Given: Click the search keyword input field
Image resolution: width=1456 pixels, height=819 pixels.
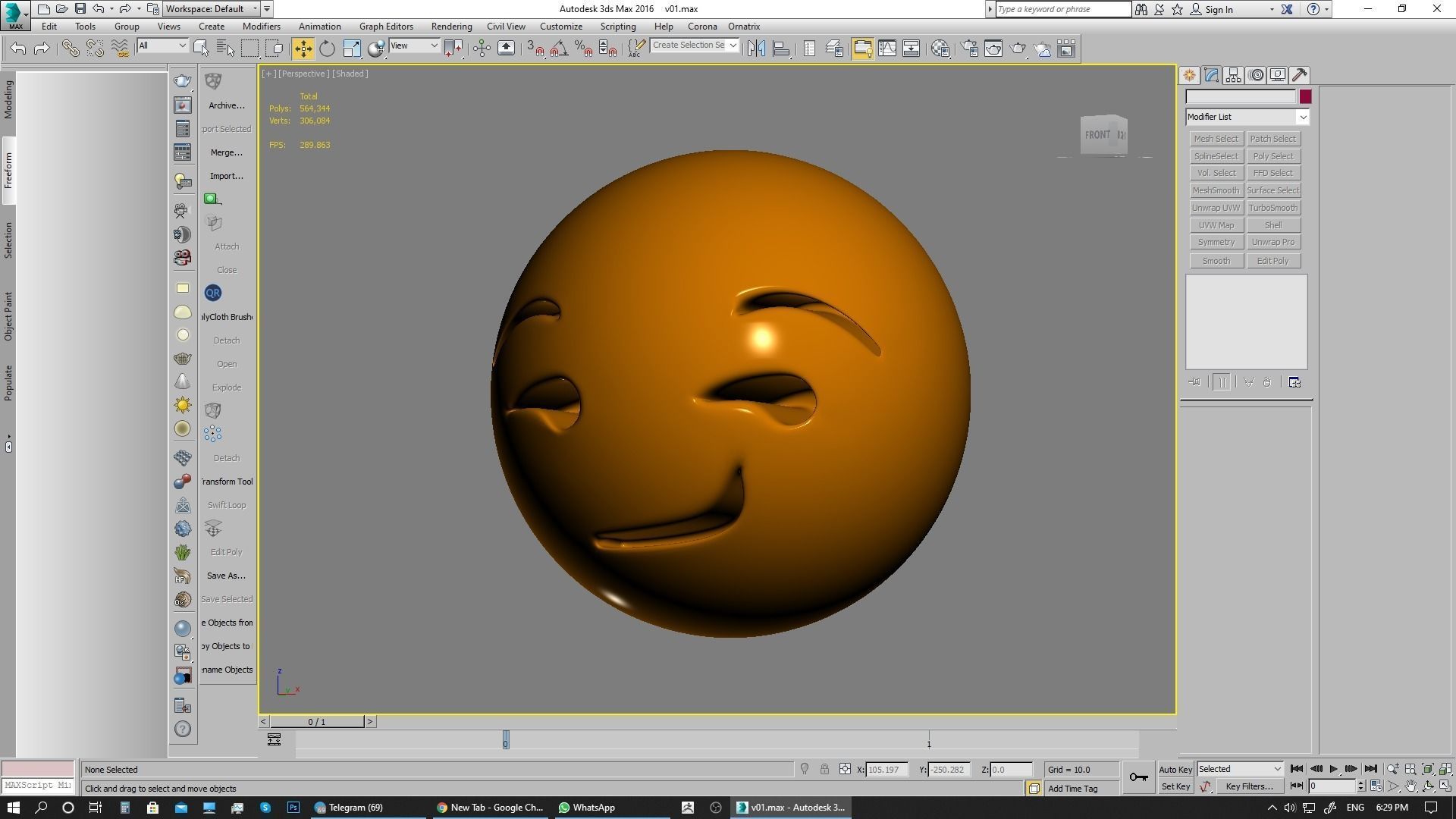Looking at the screenshot, I should point(1063,9).
